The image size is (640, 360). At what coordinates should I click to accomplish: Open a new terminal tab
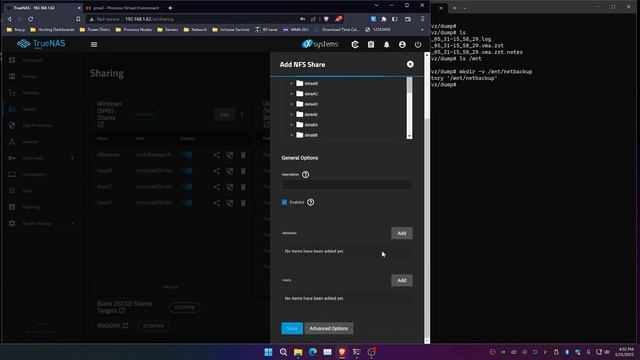pos(454,8)
